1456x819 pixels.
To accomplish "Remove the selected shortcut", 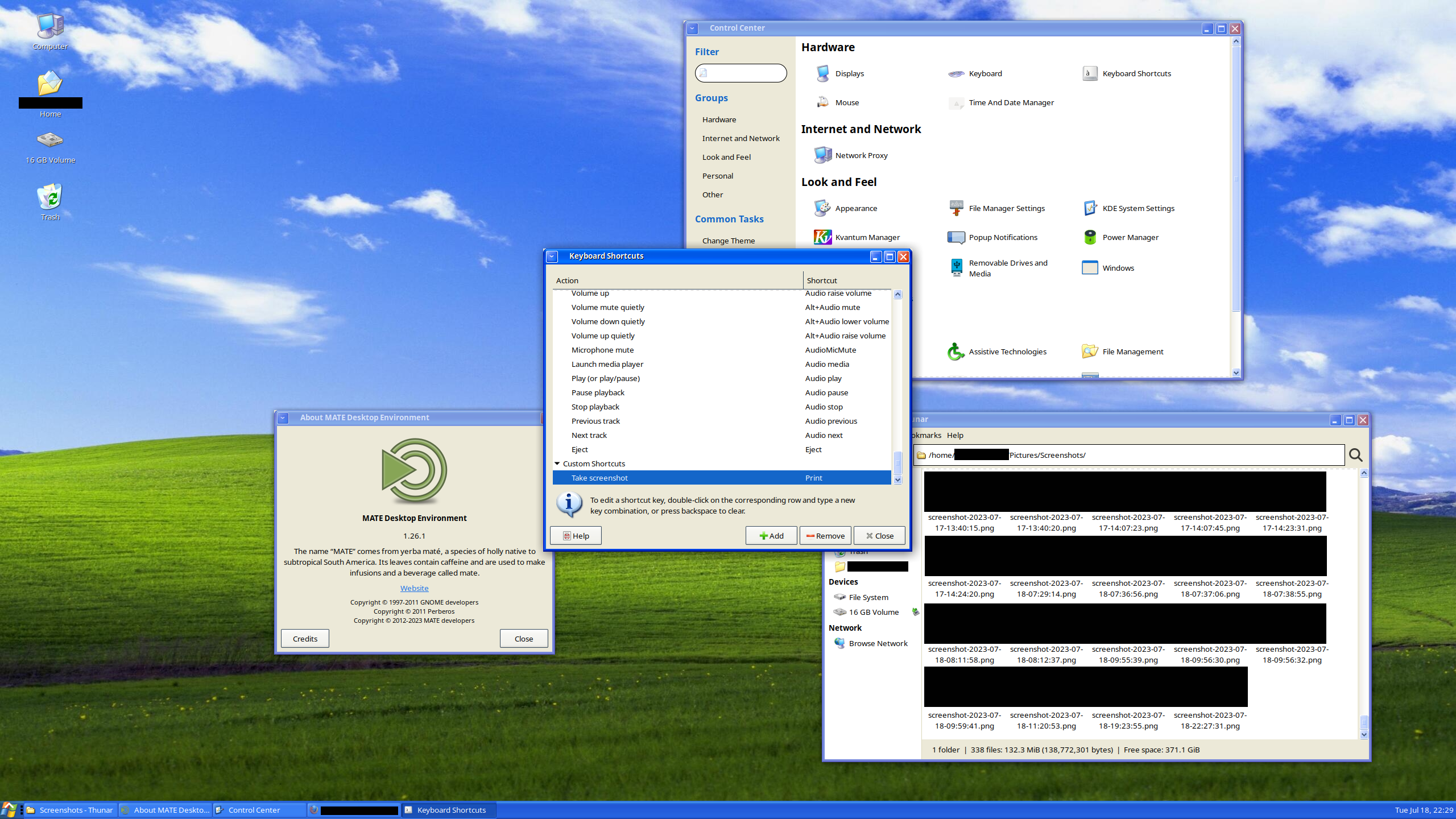I will coord(825,536).
